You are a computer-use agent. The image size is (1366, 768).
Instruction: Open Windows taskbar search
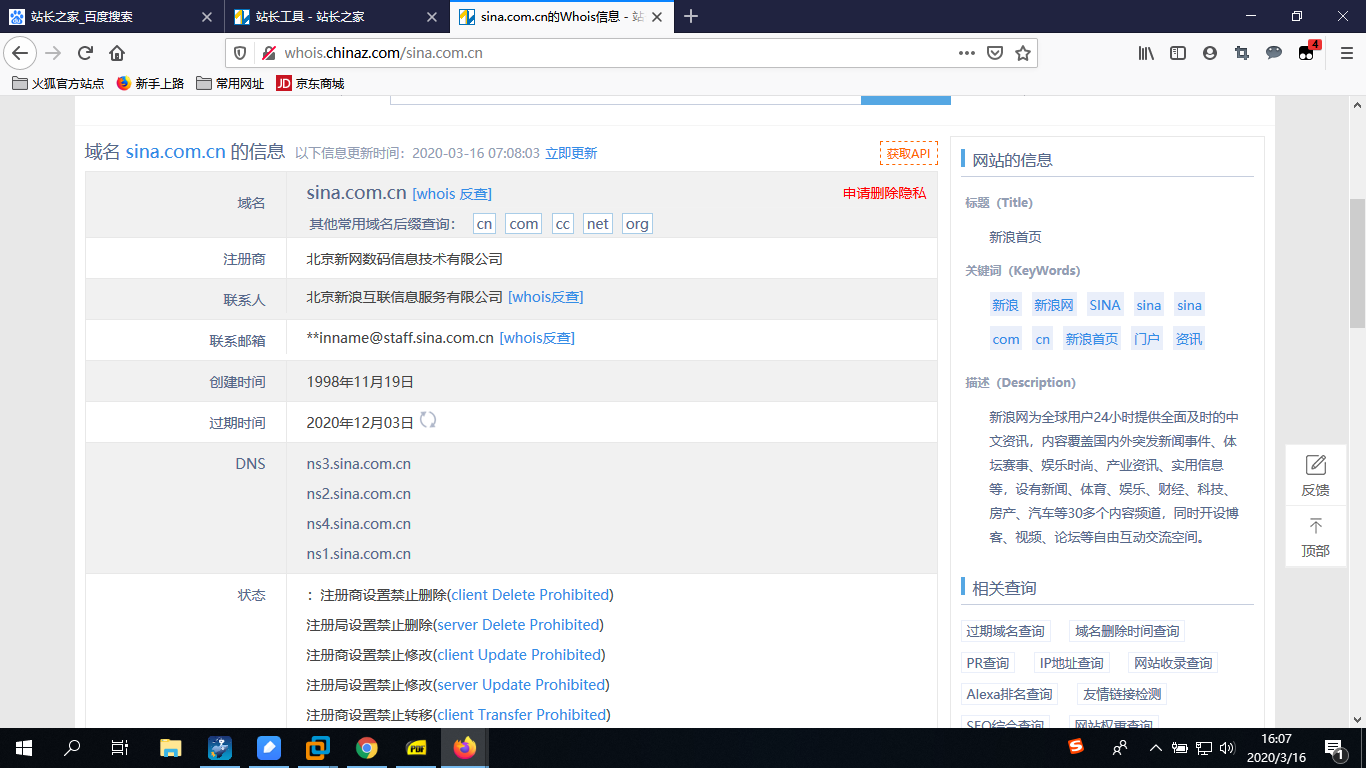[x=72, y=747]
